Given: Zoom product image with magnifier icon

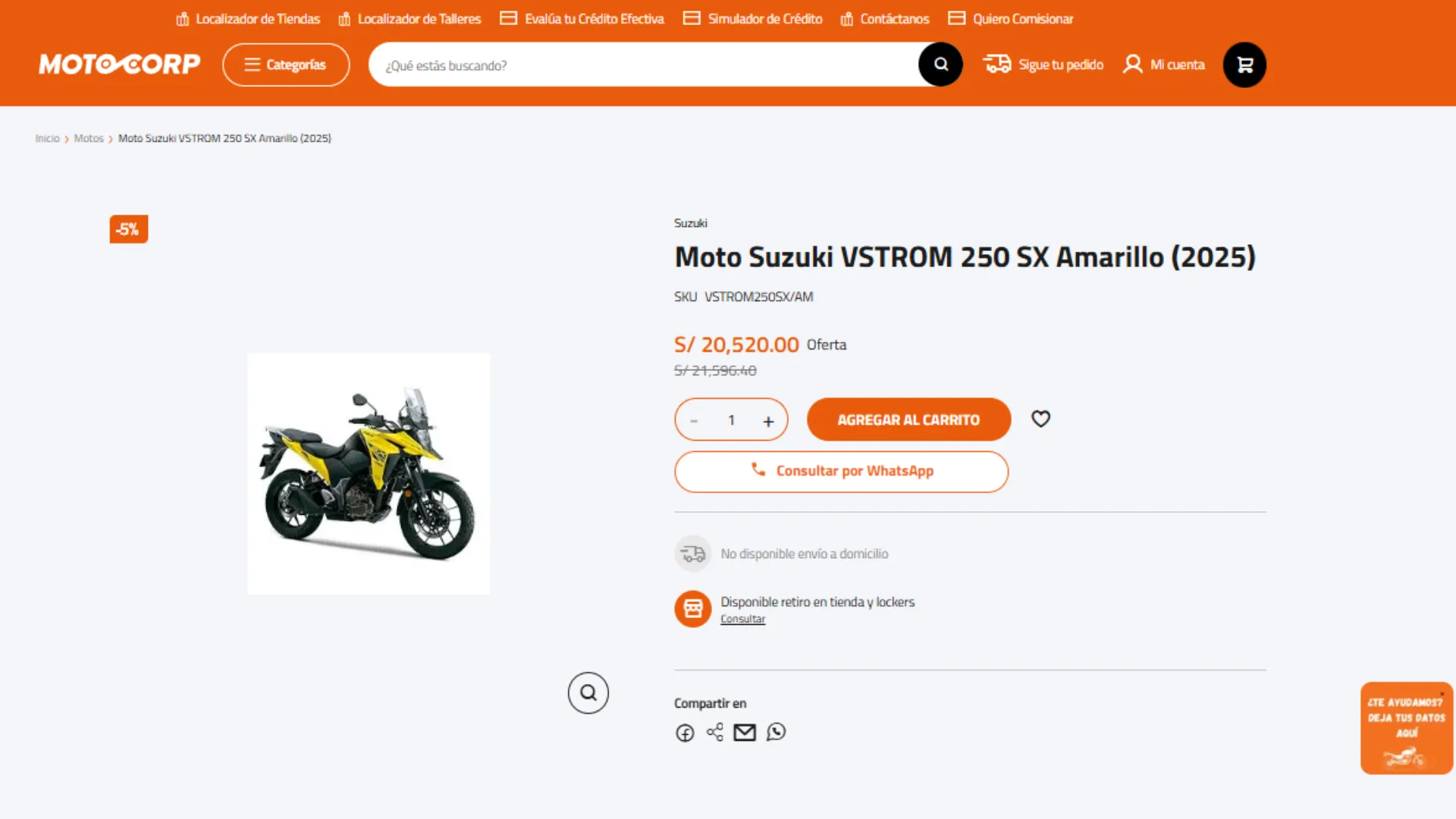Looking at the screenshot, I should (x=588, y=692).
